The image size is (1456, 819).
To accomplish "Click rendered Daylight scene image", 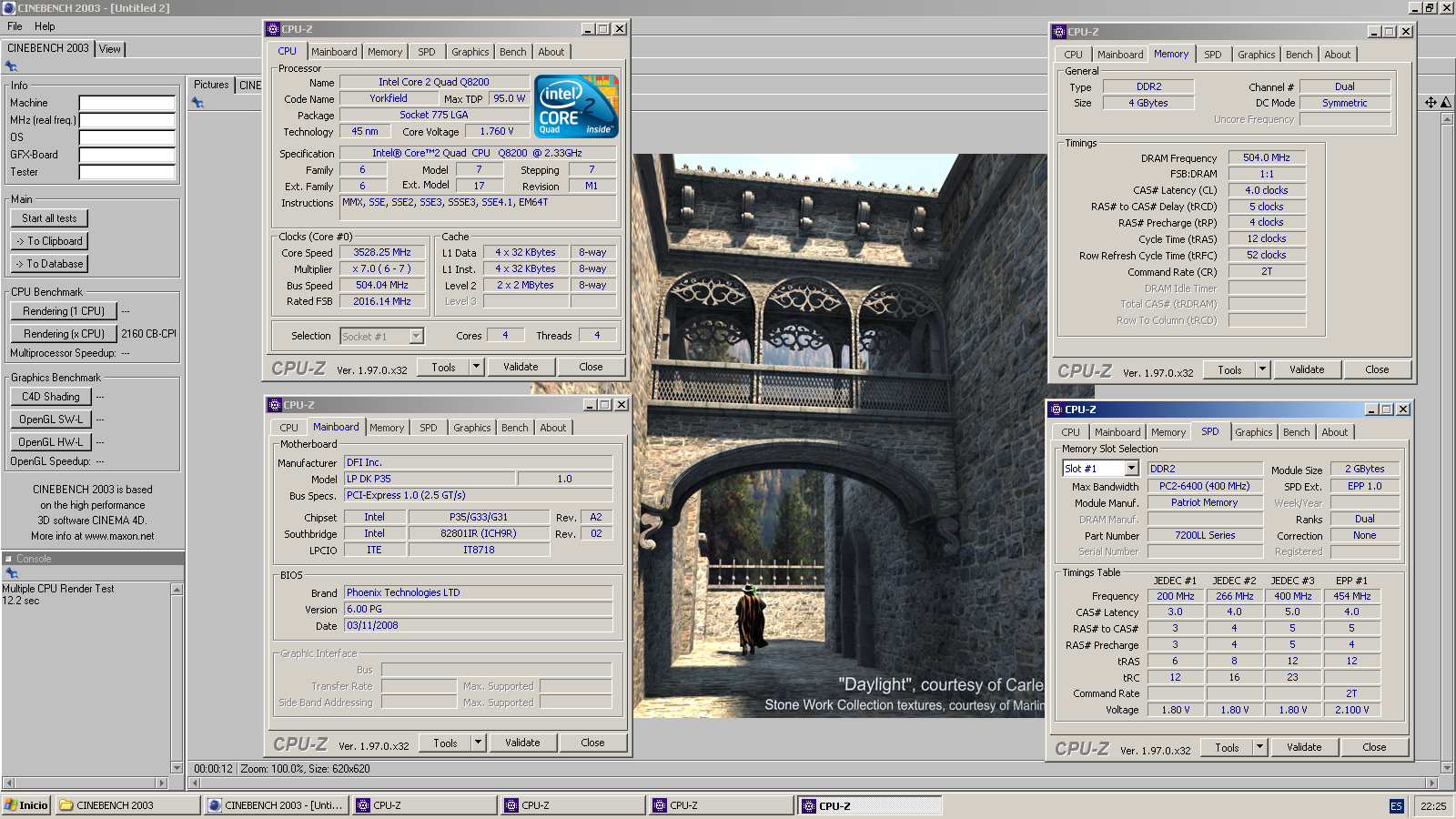I will 839,436.
